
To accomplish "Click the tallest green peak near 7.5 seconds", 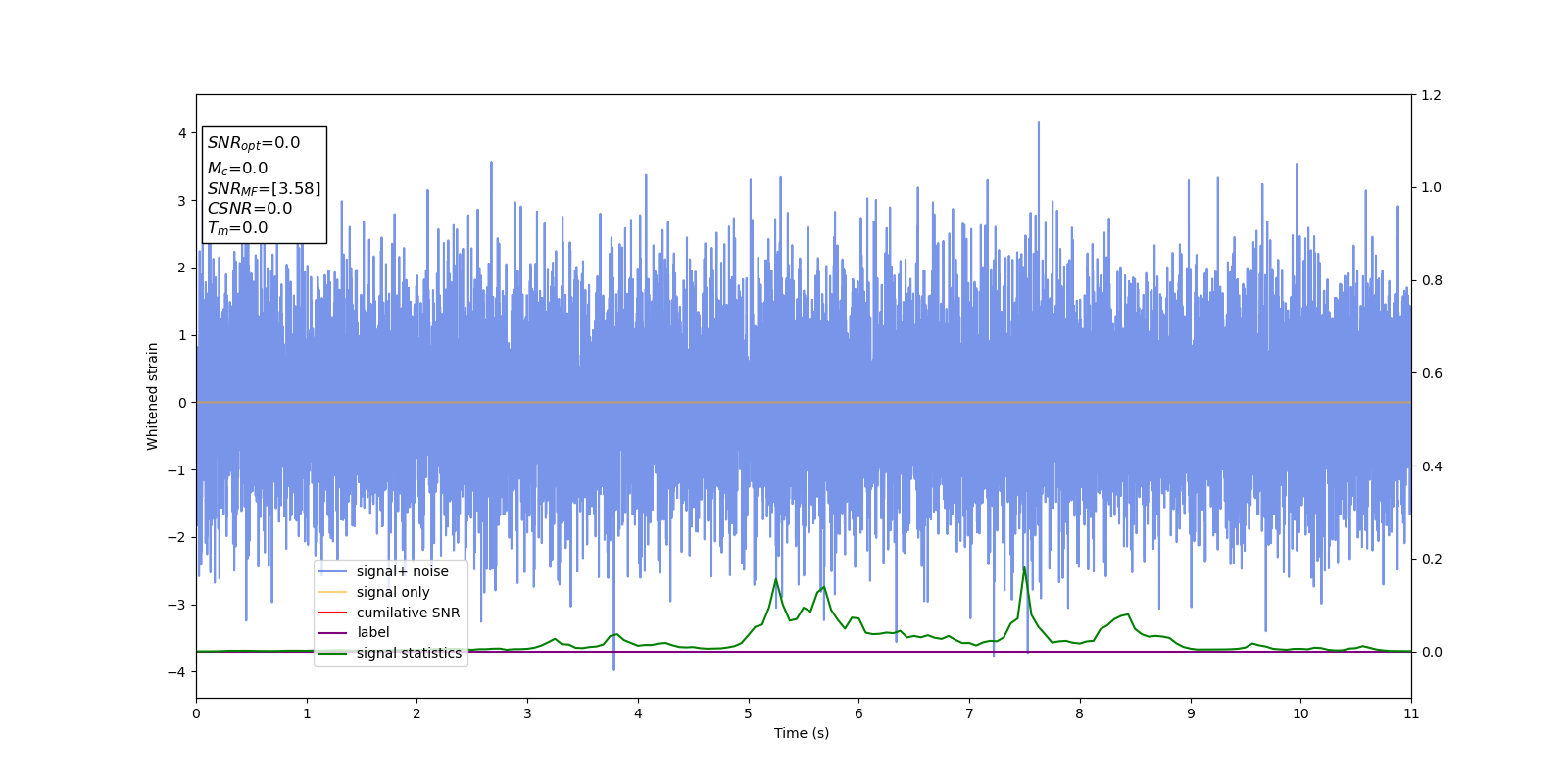I will [x=1024, y=568].
